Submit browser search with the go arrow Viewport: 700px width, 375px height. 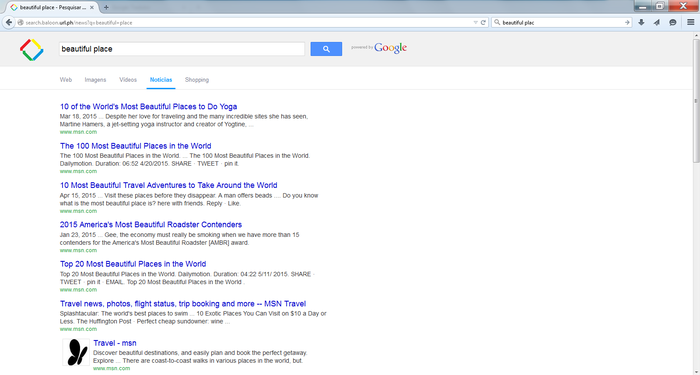[x=627, y=22]
